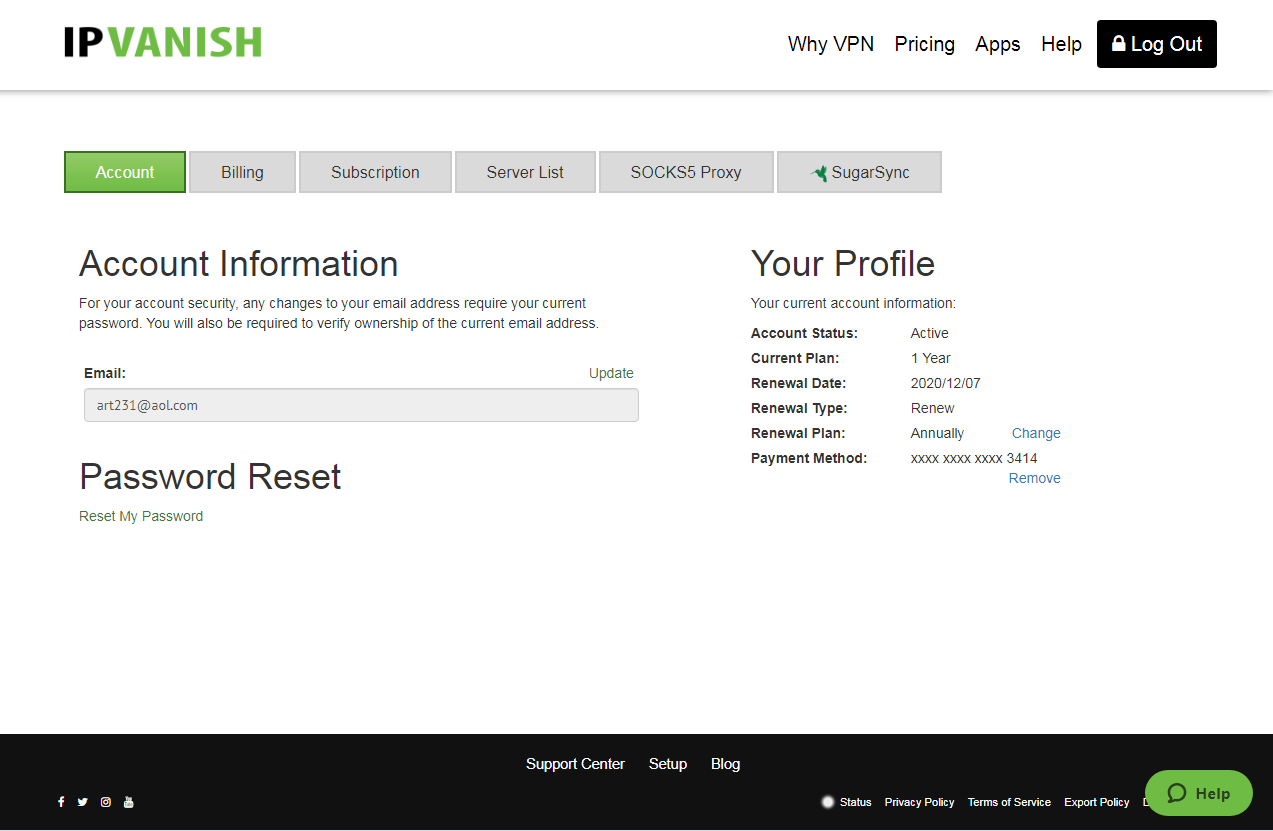Open Blog footer link
The height and width of the screenshot is (831, 1273).
coord(726,764)
